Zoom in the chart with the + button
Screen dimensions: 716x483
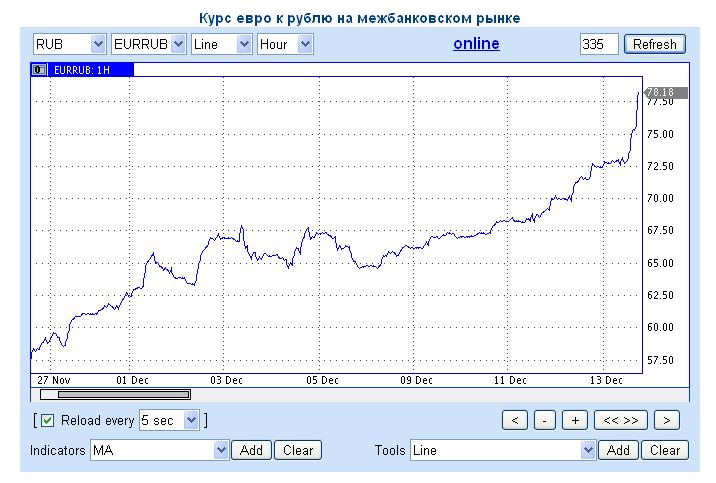click(575, 420)
